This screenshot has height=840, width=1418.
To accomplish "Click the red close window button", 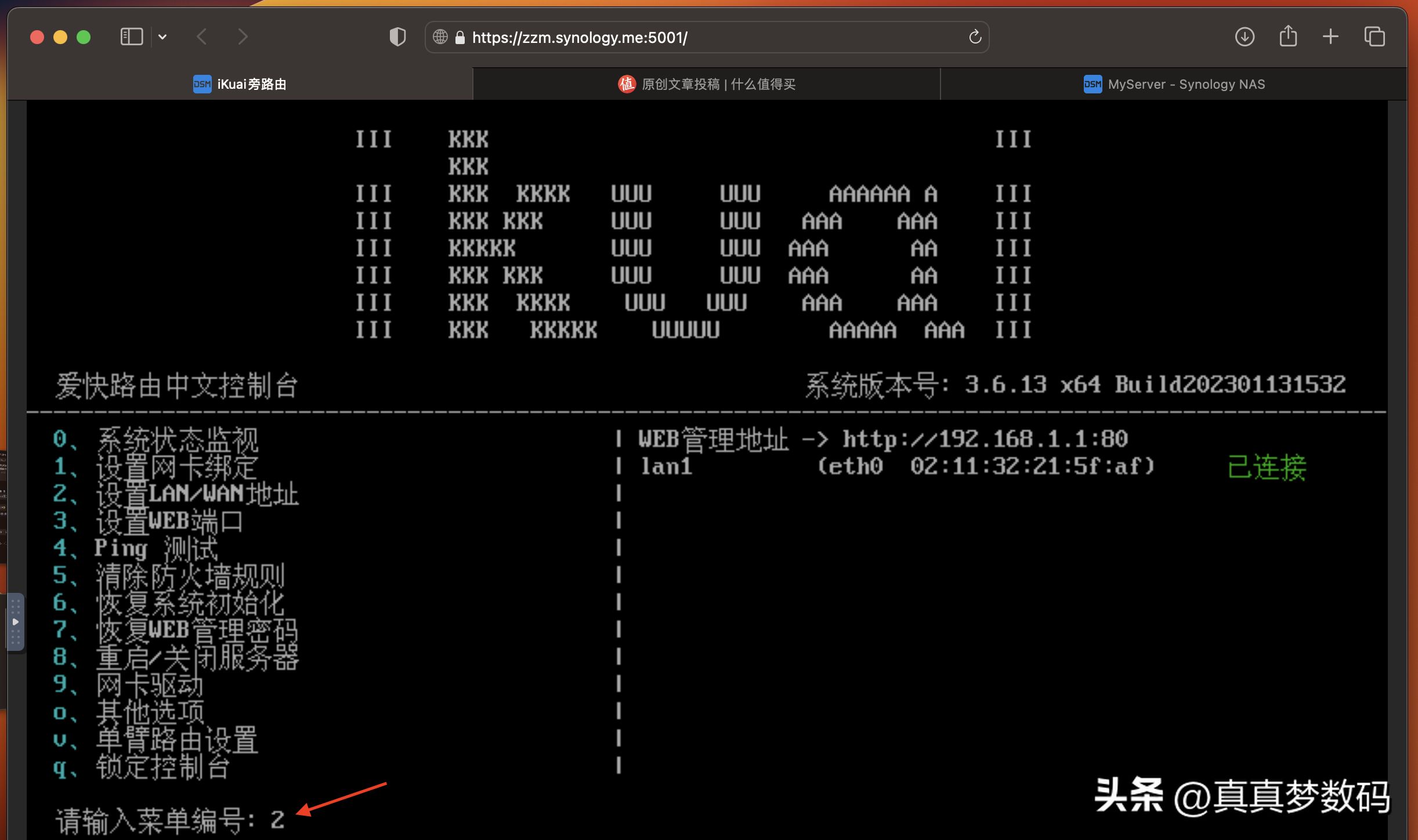I will click(37, 37).
